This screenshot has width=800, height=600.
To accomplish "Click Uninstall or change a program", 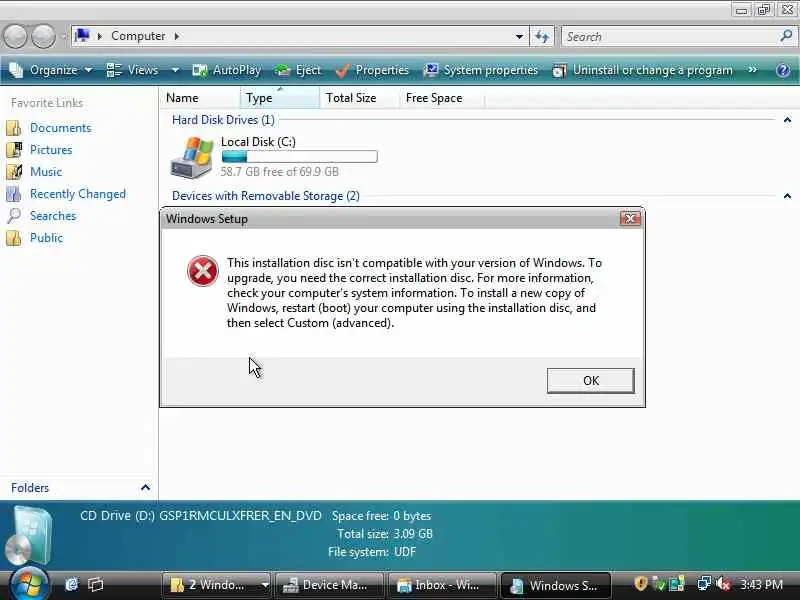I will [x=642, y=70].
